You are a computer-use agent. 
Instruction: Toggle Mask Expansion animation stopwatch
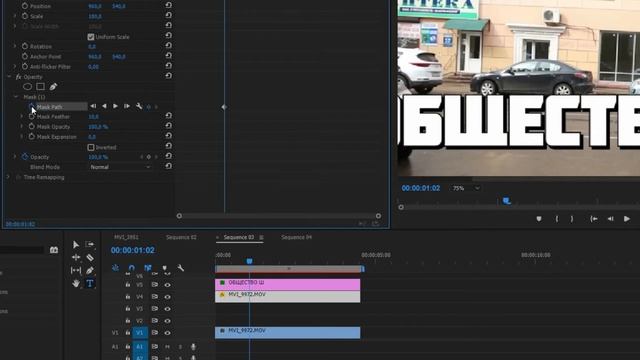31,137
